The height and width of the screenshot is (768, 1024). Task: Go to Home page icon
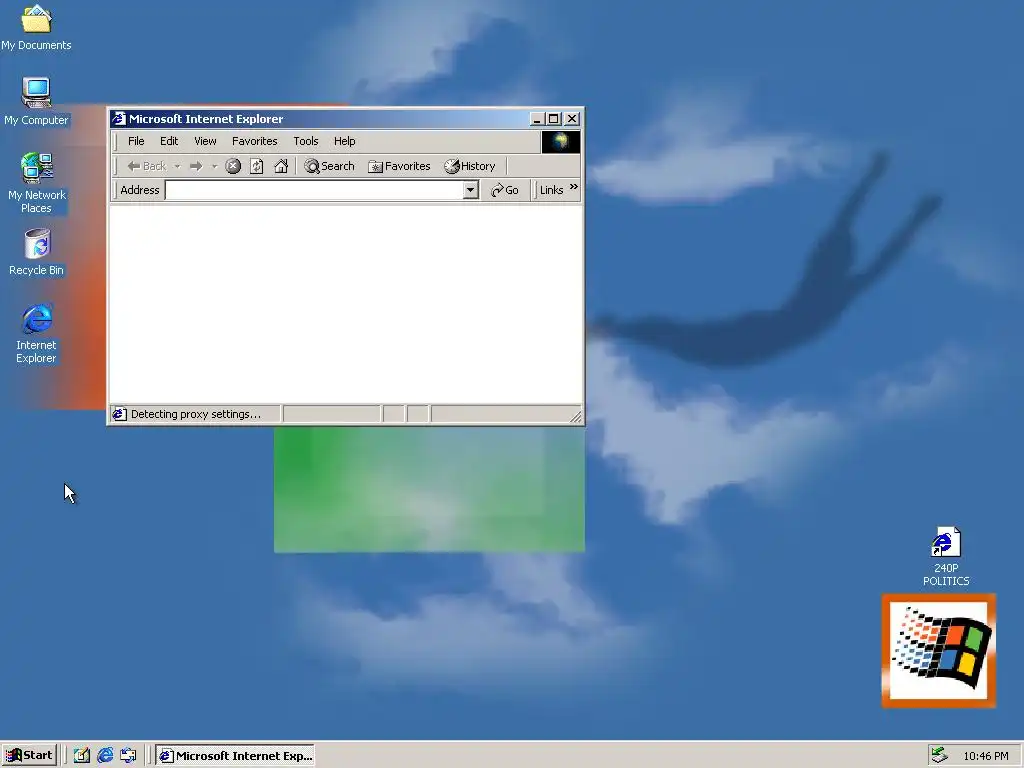pyautogui.click(x=281, y=166)
